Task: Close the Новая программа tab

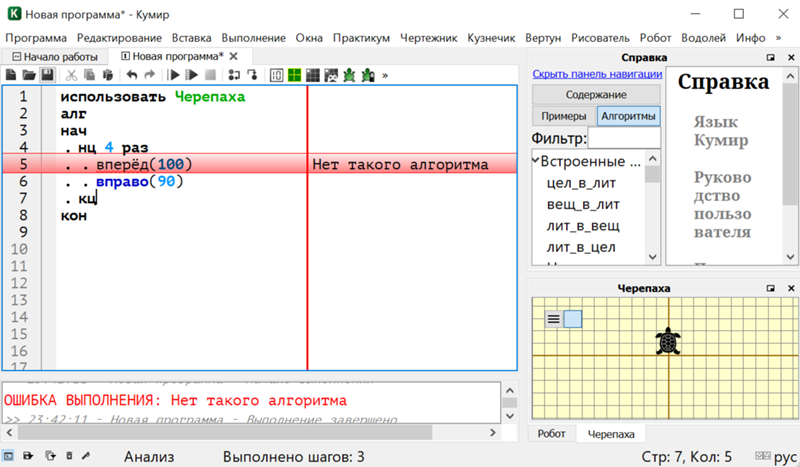Action: [234, 56]
